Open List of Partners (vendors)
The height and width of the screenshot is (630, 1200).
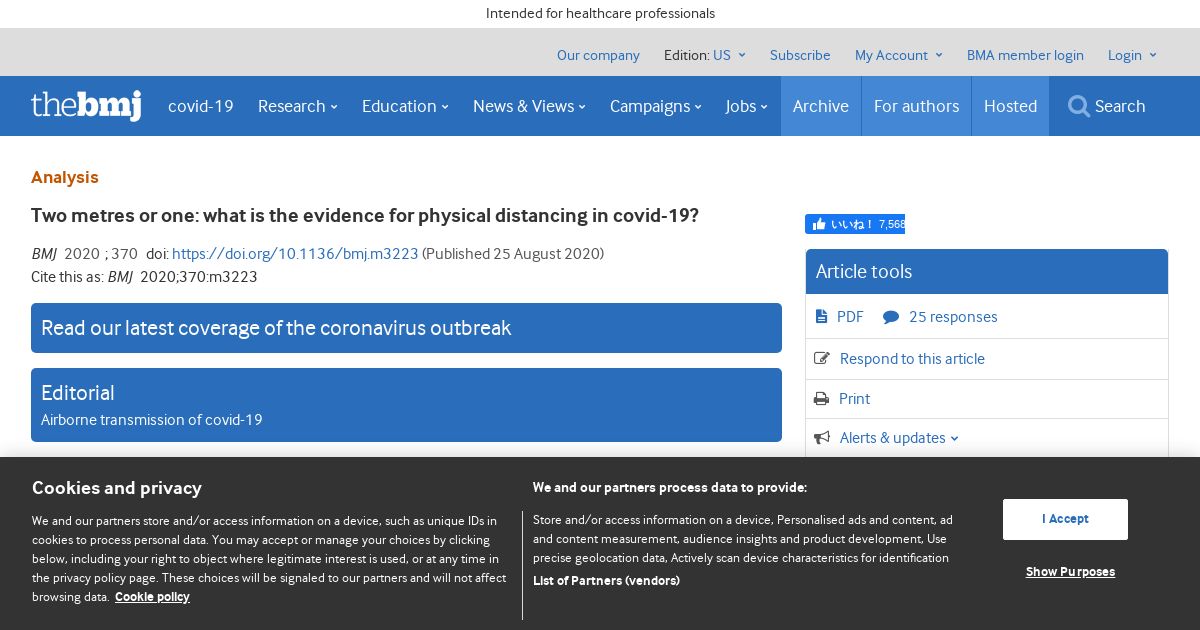[606, 581]
